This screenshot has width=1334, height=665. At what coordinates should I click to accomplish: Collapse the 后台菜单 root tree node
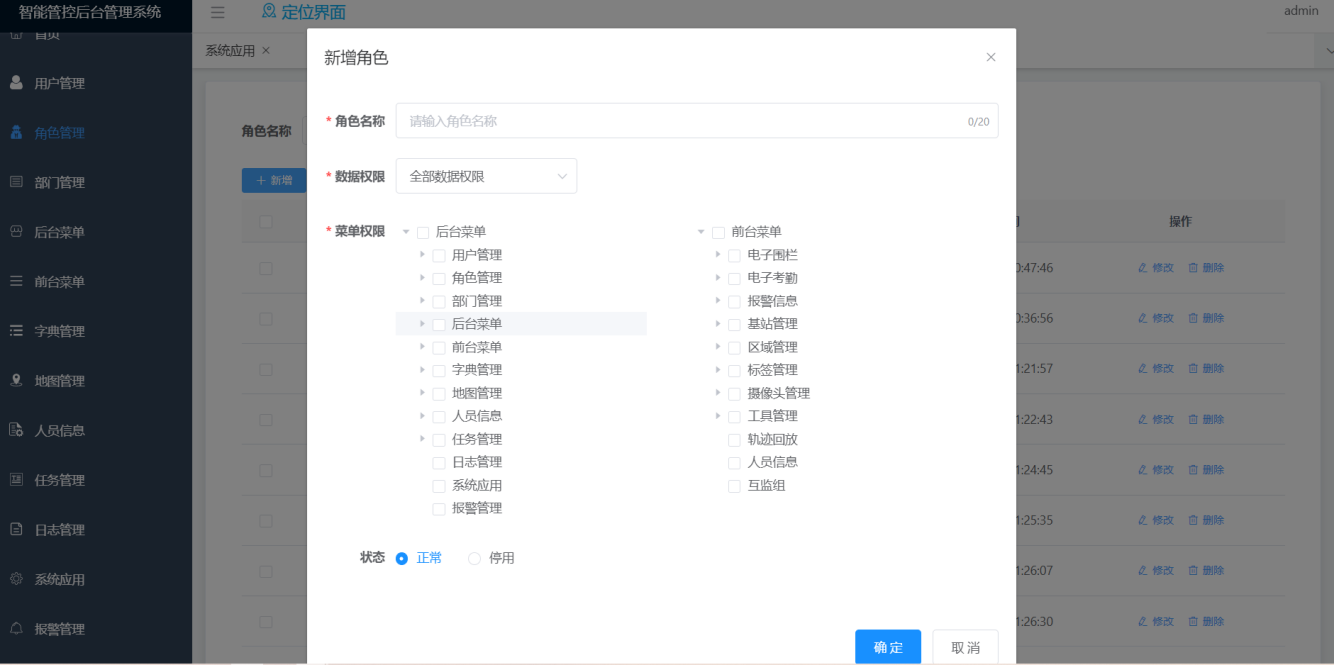coord(406,232)
